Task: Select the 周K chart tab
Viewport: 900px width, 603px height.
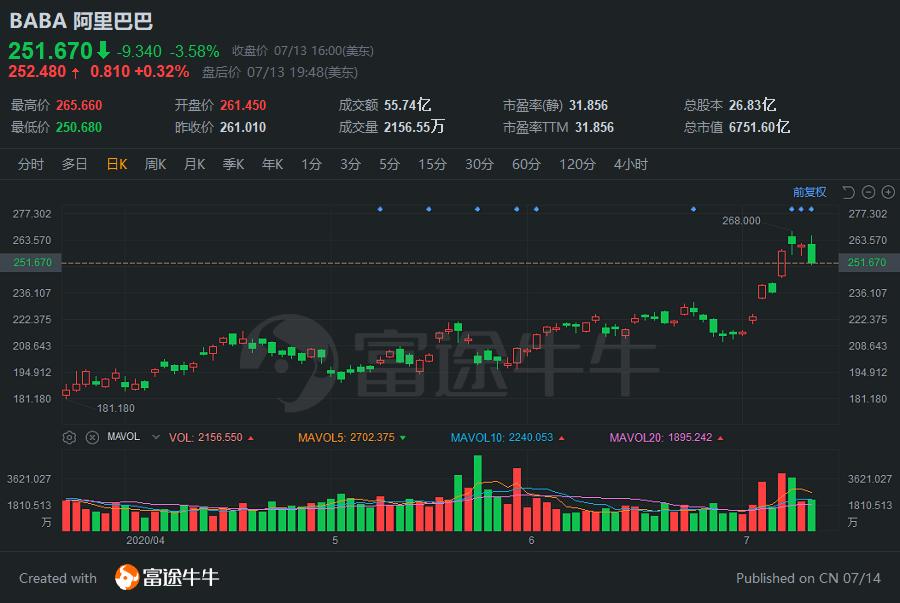Action: pyautogui.click(x=156, y=165)
